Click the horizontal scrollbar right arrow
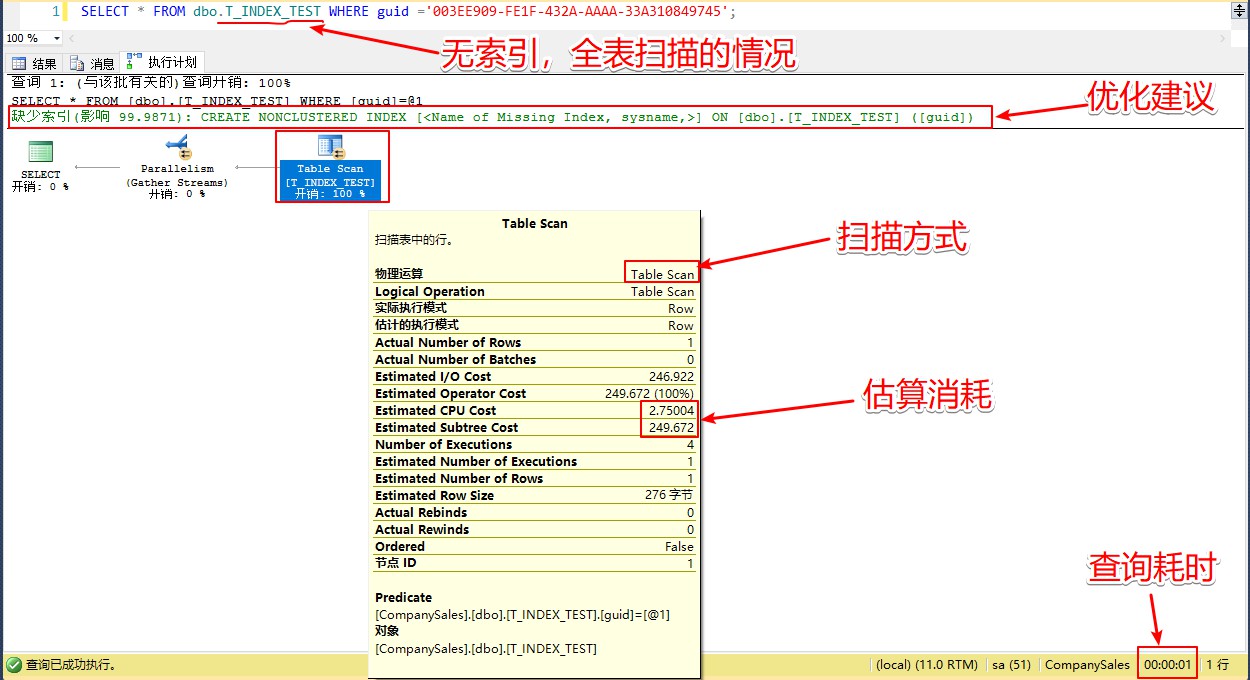 1223,38
